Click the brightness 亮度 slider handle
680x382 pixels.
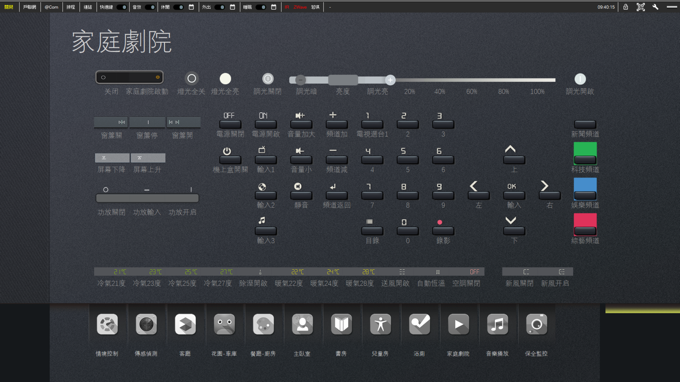[x=343, y=80]
